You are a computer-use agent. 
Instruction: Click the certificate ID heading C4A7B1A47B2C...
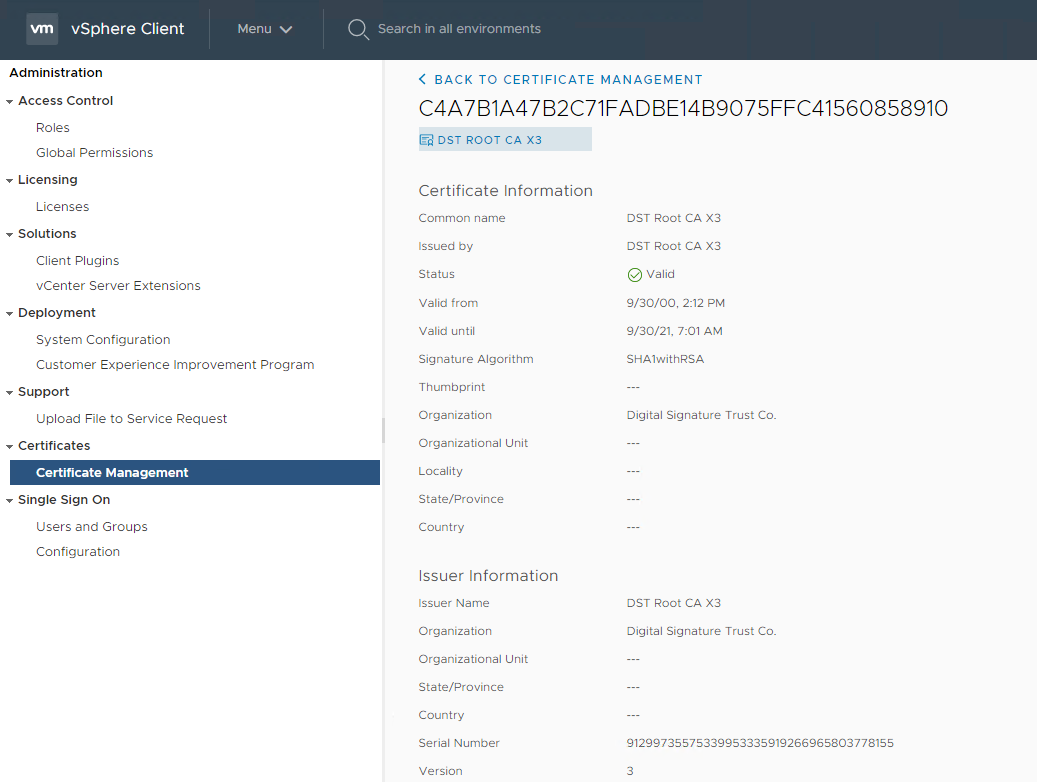click(683, 109)
